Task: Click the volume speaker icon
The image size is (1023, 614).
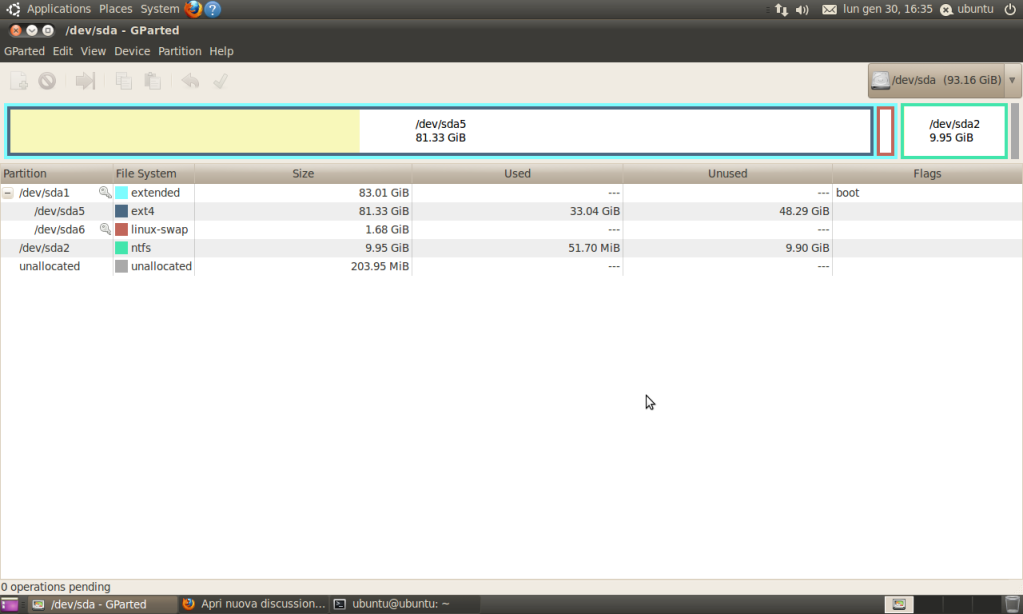Action: click(x=802, y=10)
